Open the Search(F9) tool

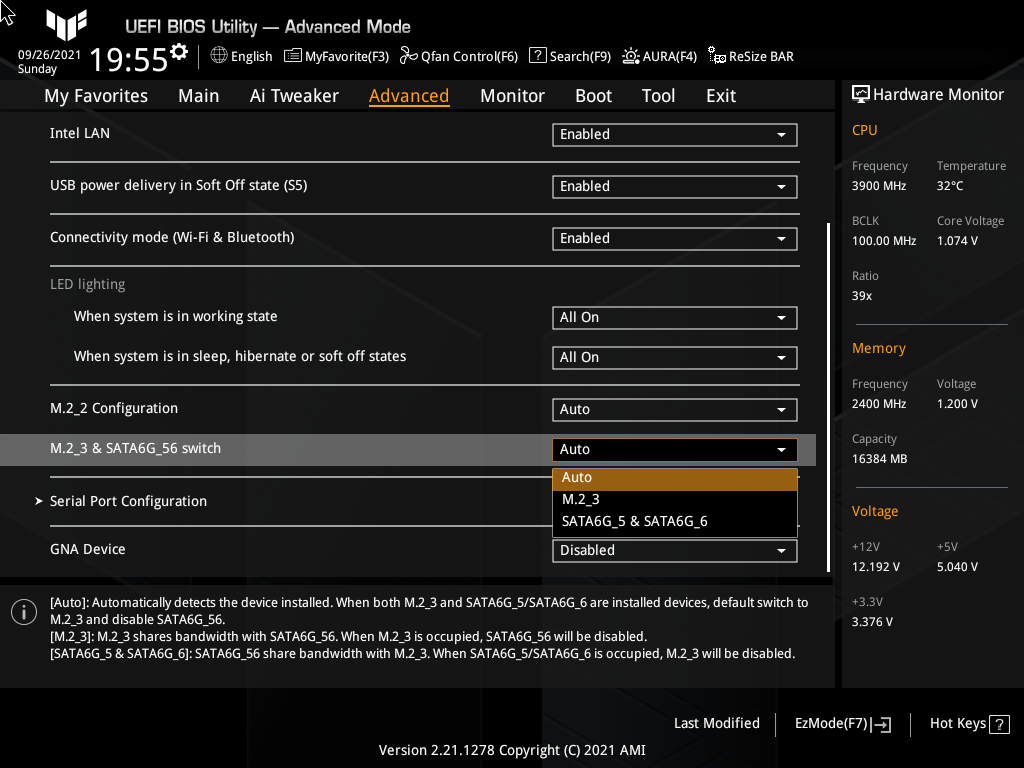click(569, 56)
